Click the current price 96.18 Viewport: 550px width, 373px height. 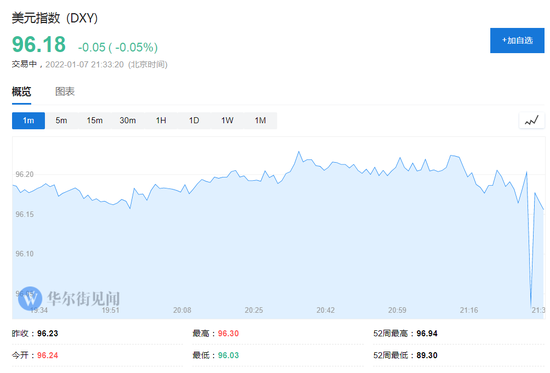[x=39, y=45]
